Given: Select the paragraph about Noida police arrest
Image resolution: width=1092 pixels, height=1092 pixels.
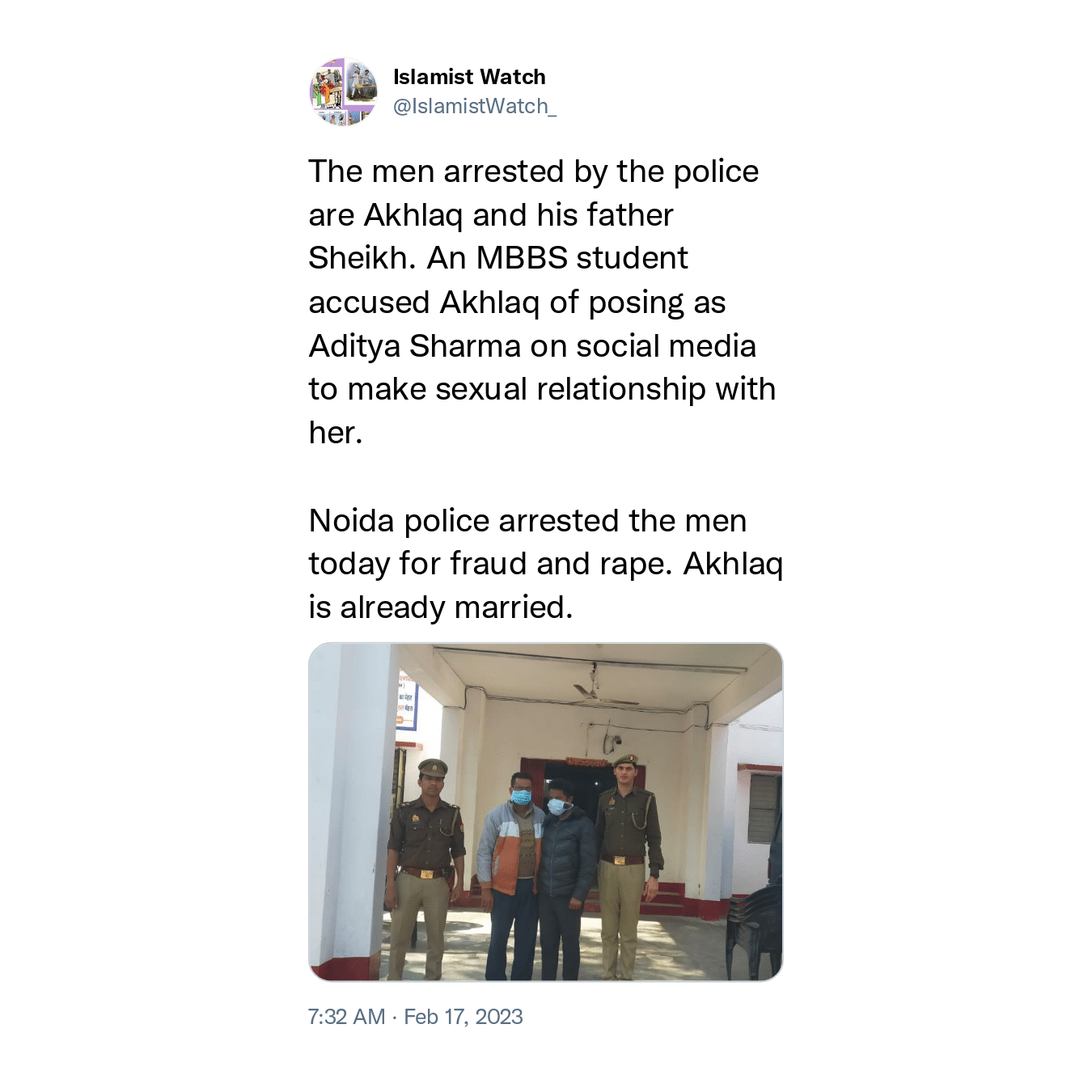Looking at the screenshot, I should (546, 564).
